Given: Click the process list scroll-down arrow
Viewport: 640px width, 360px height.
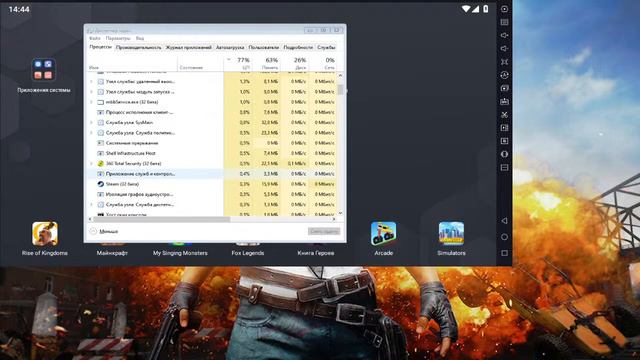Looking at the screenshot, I should coord(340,213).
